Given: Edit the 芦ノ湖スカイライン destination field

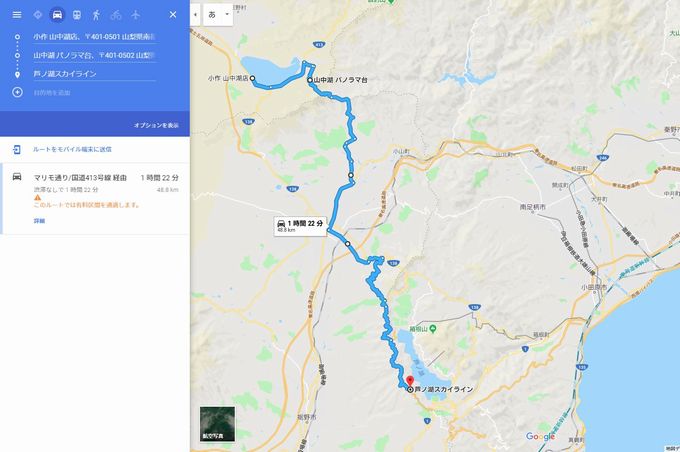Looking at the screenshot, I should click(x=95, y=74).
